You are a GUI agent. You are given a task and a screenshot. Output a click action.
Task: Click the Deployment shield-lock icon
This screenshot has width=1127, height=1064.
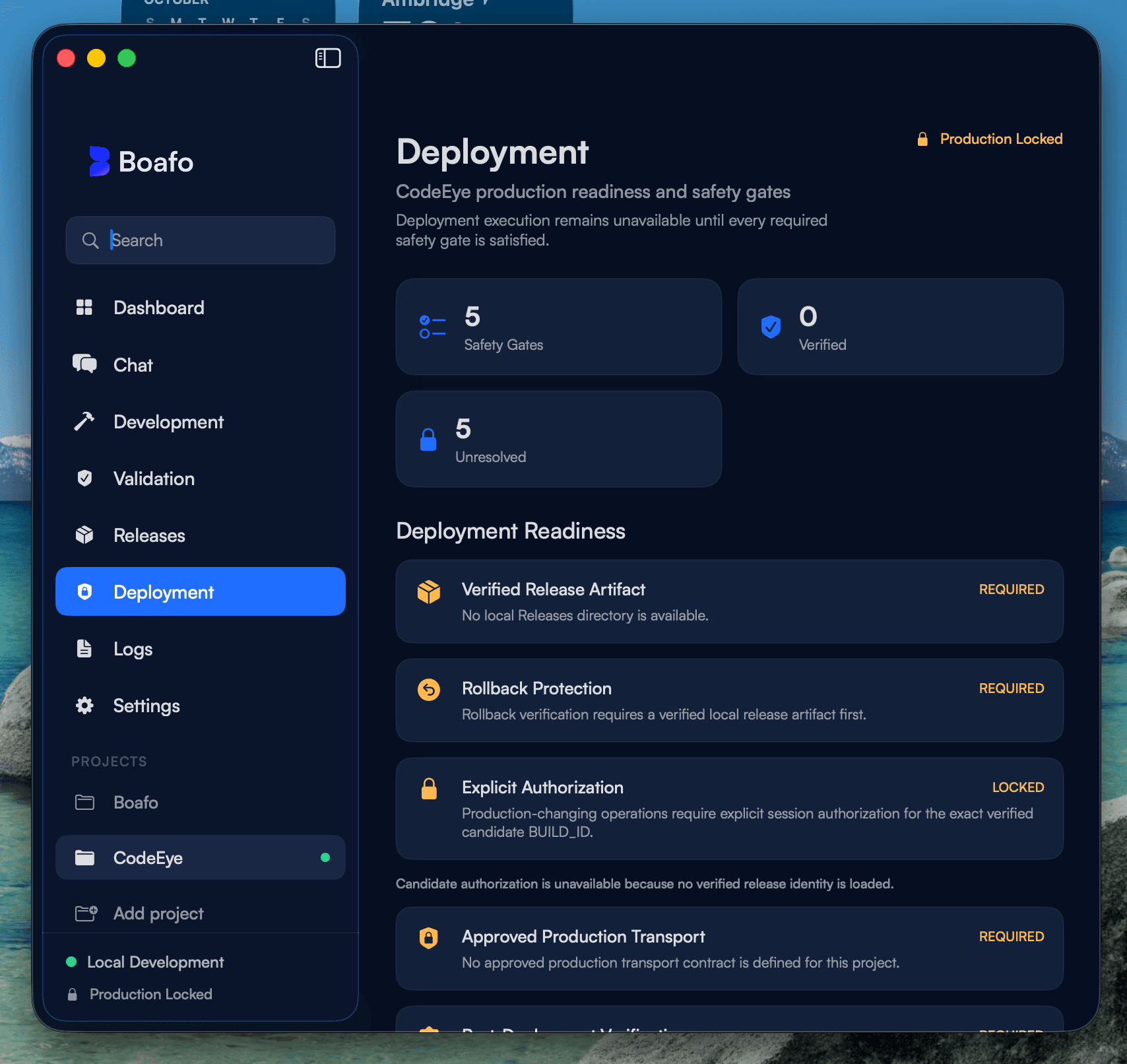coord(84,591)
